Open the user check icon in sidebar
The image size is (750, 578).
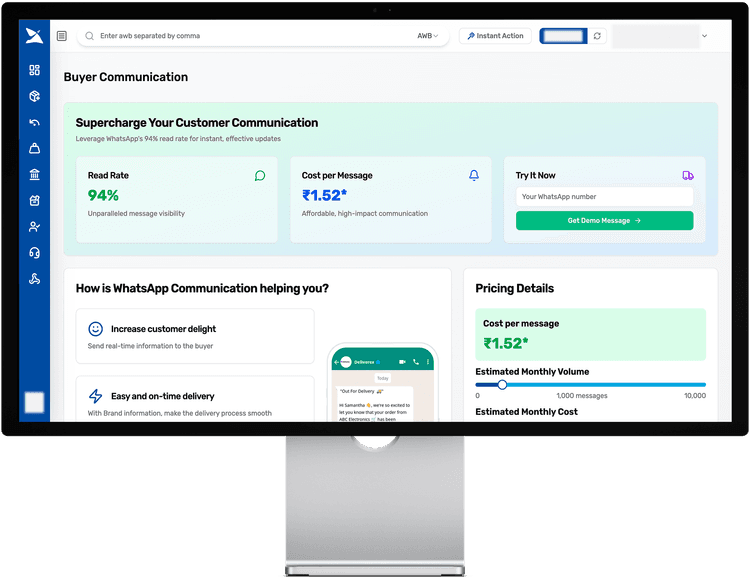pos(34,227)
